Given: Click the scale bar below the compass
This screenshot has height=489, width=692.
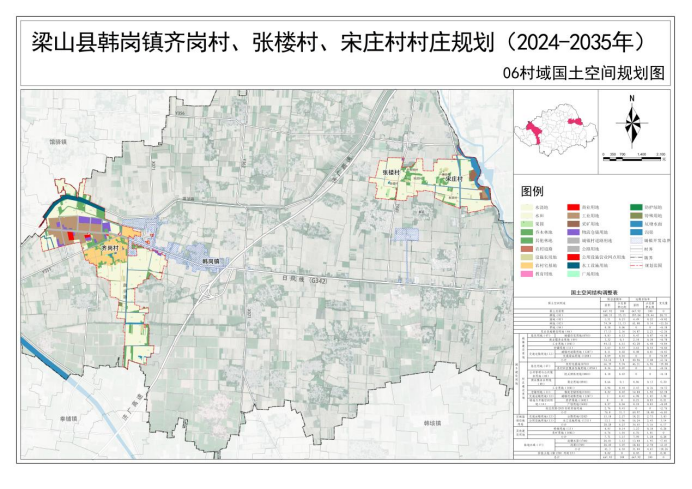Looking at the screenshot, I should tap(633, 154).
